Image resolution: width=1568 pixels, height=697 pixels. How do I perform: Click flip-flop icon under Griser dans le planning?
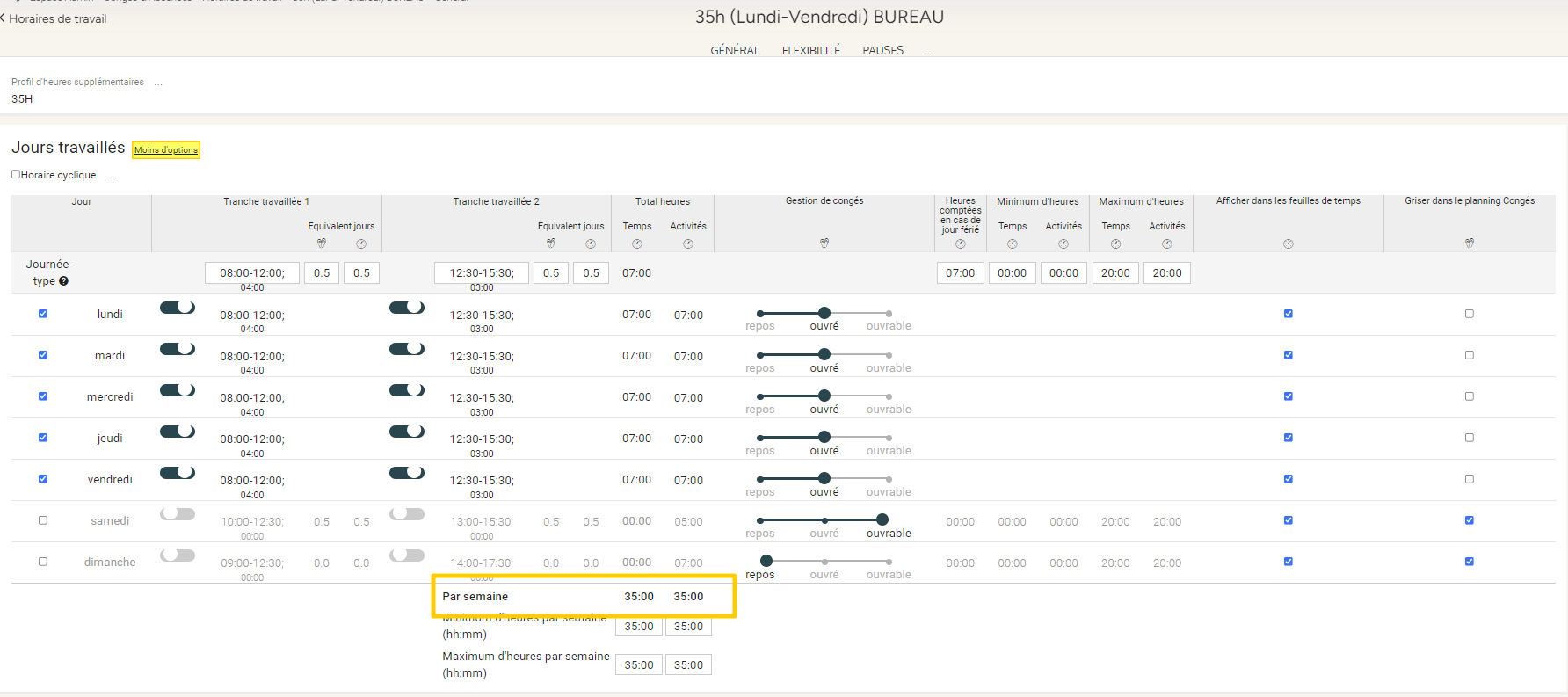pos(1470,243)
